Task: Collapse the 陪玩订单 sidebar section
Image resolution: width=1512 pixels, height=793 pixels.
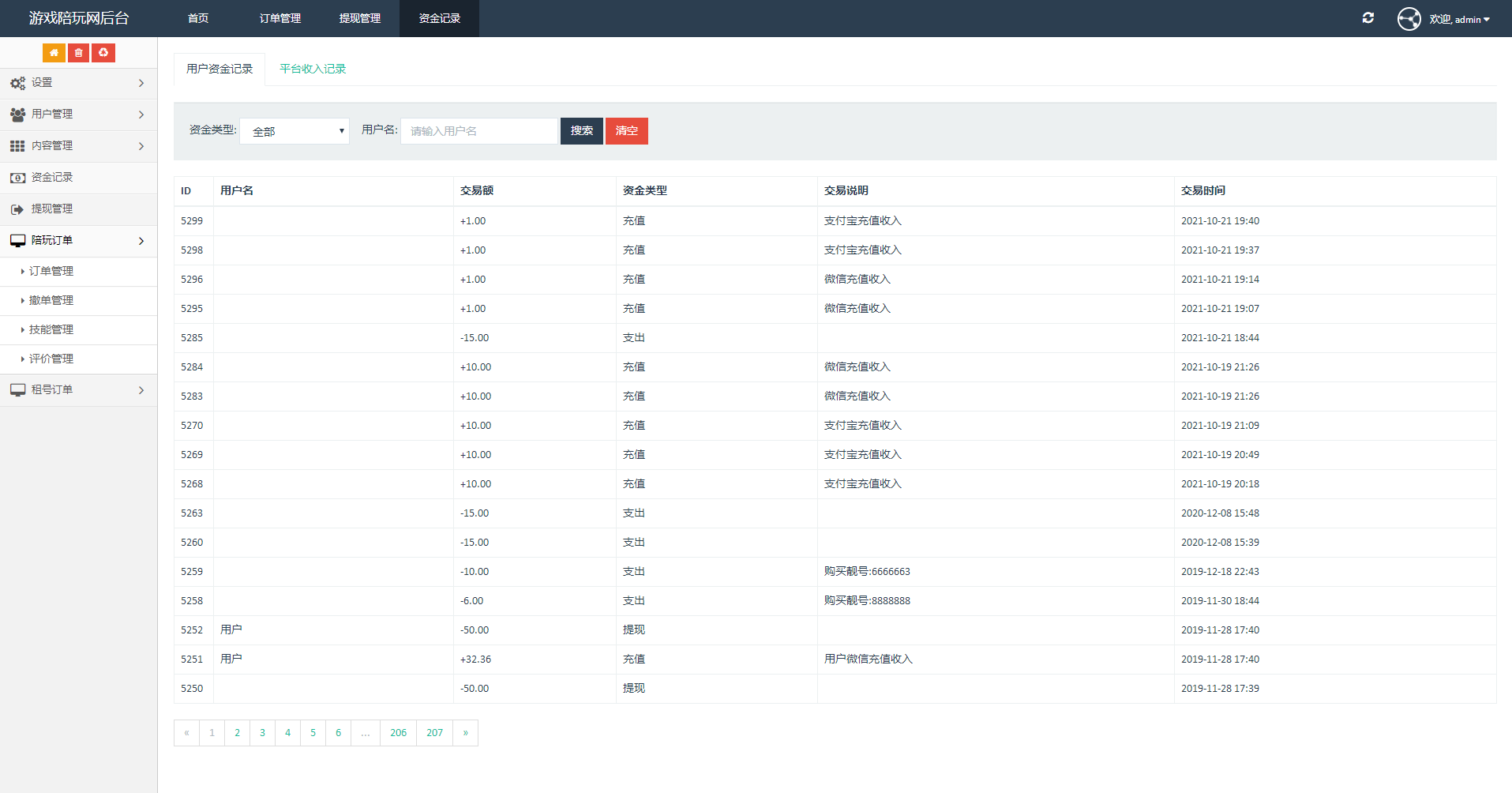Action: [x=78, y=241]
